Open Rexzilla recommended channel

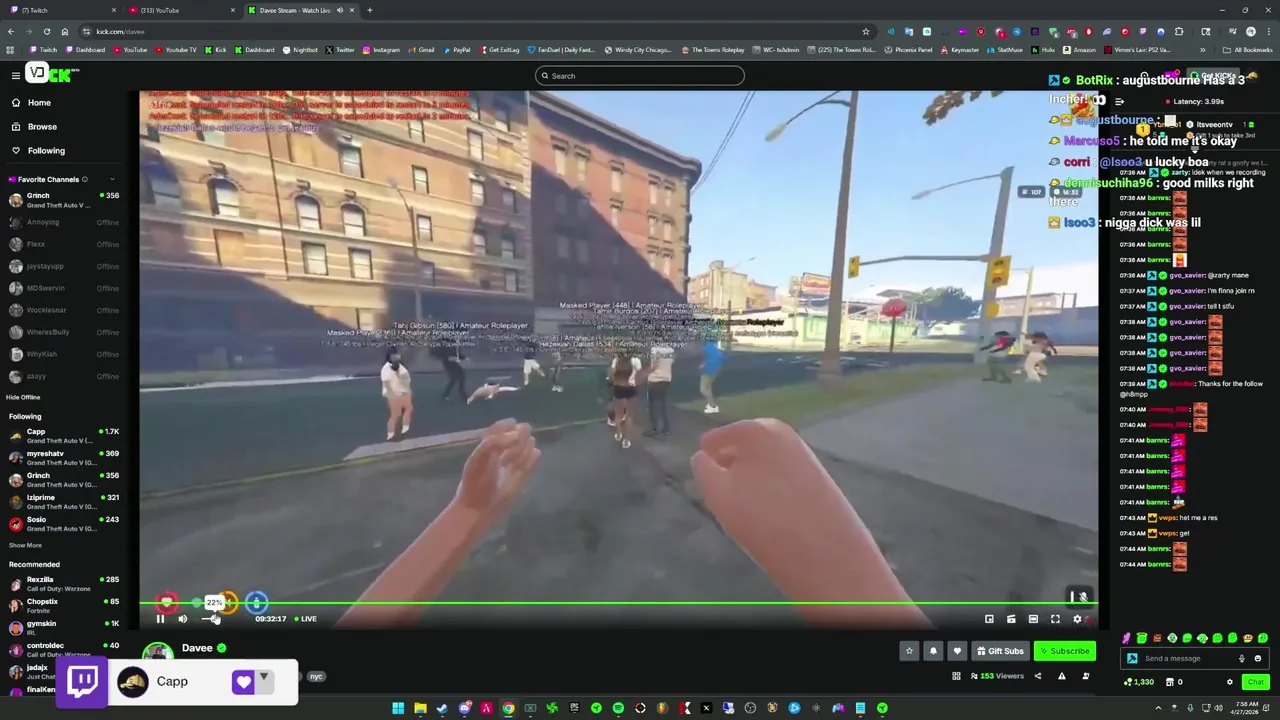(64, 584)
